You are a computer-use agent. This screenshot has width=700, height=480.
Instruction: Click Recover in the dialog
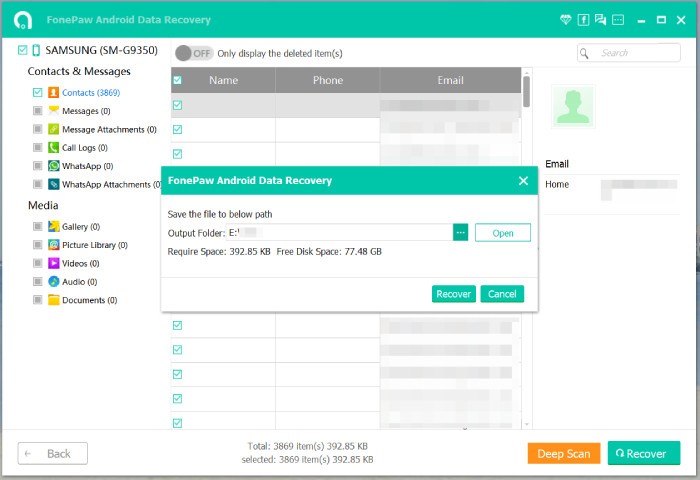453,294
